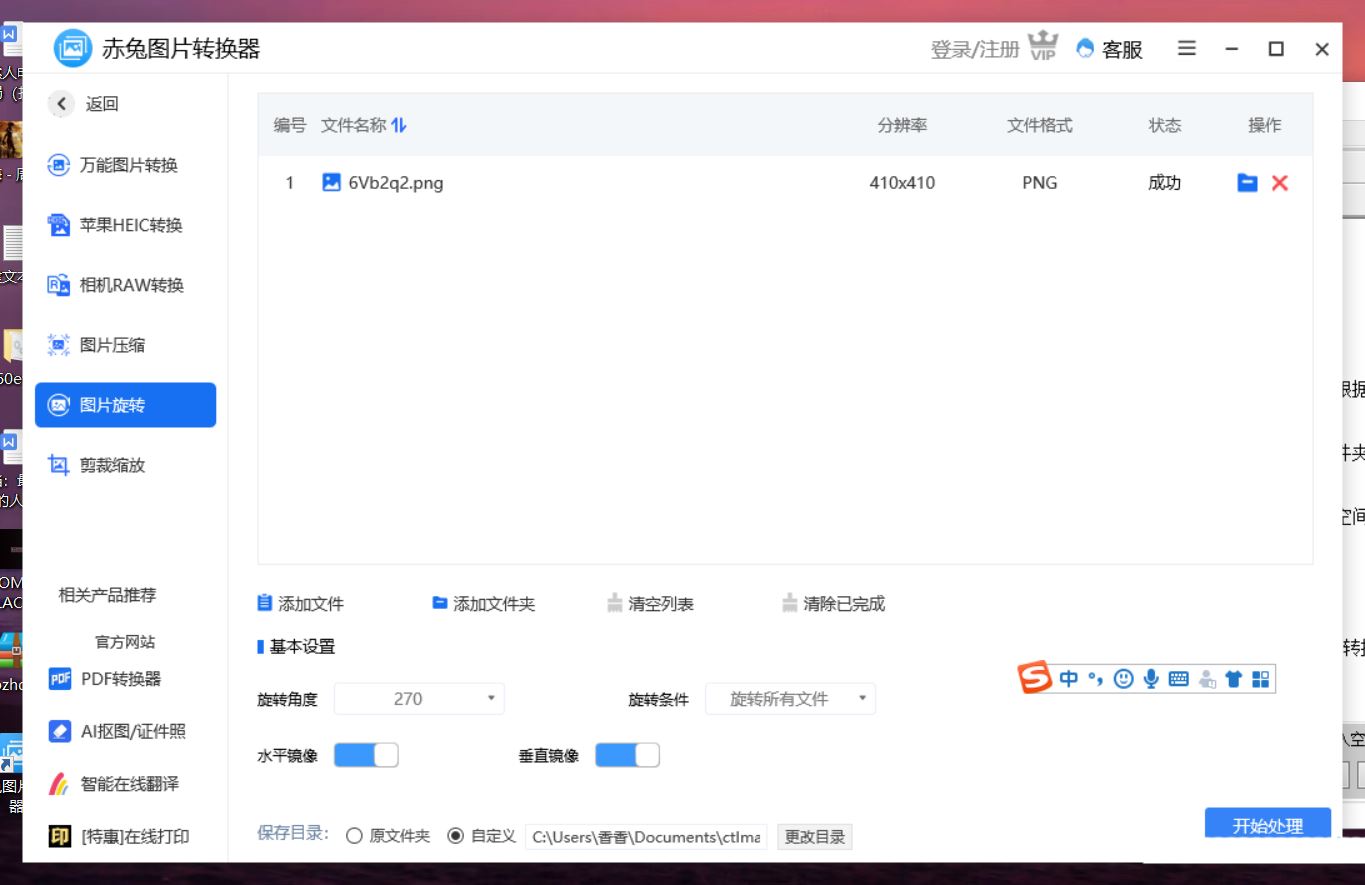
Task: Click 更改目录 button
Action: click(x=815, y=837)
